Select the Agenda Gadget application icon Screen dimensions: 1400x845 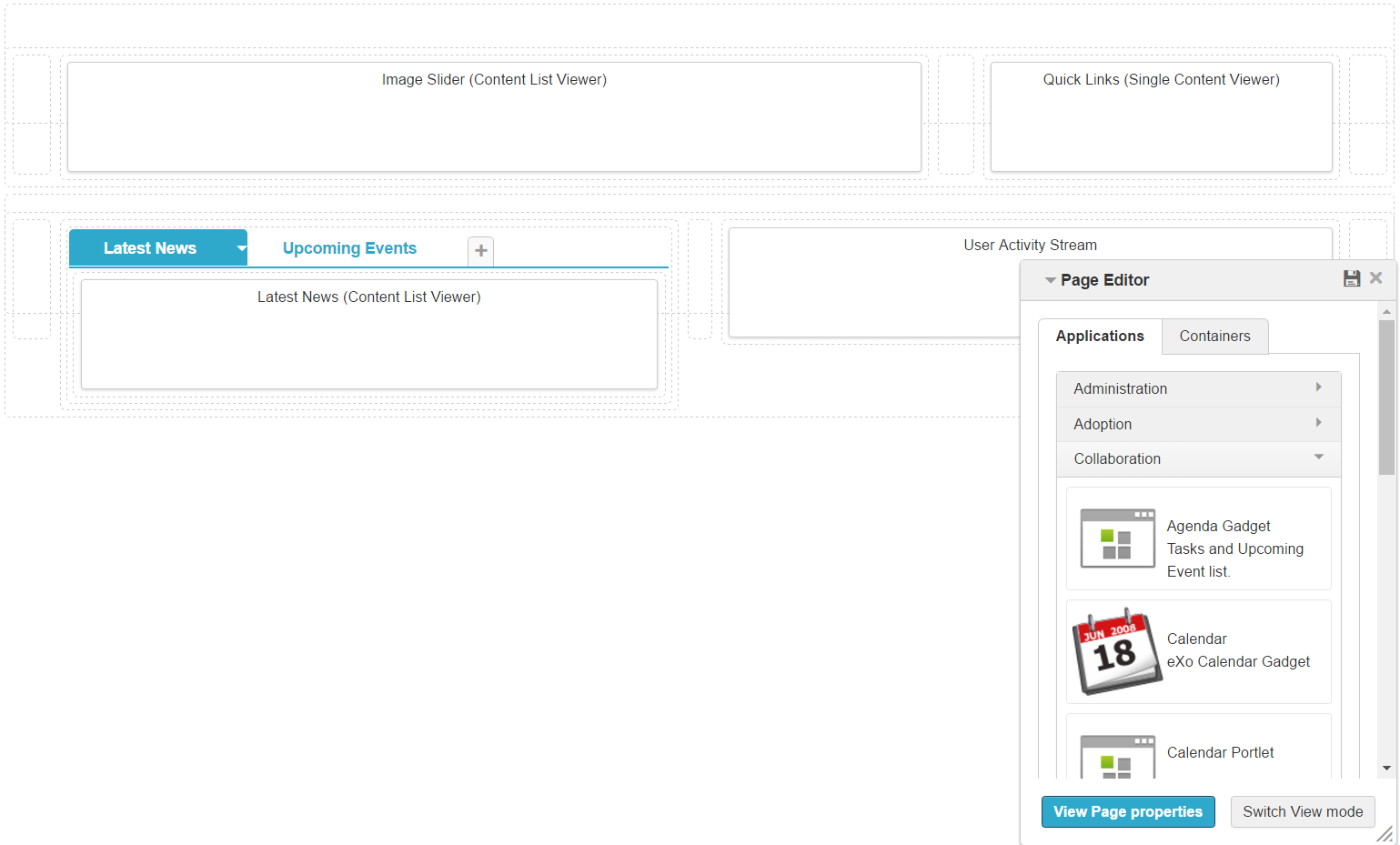coord(1116,538)
